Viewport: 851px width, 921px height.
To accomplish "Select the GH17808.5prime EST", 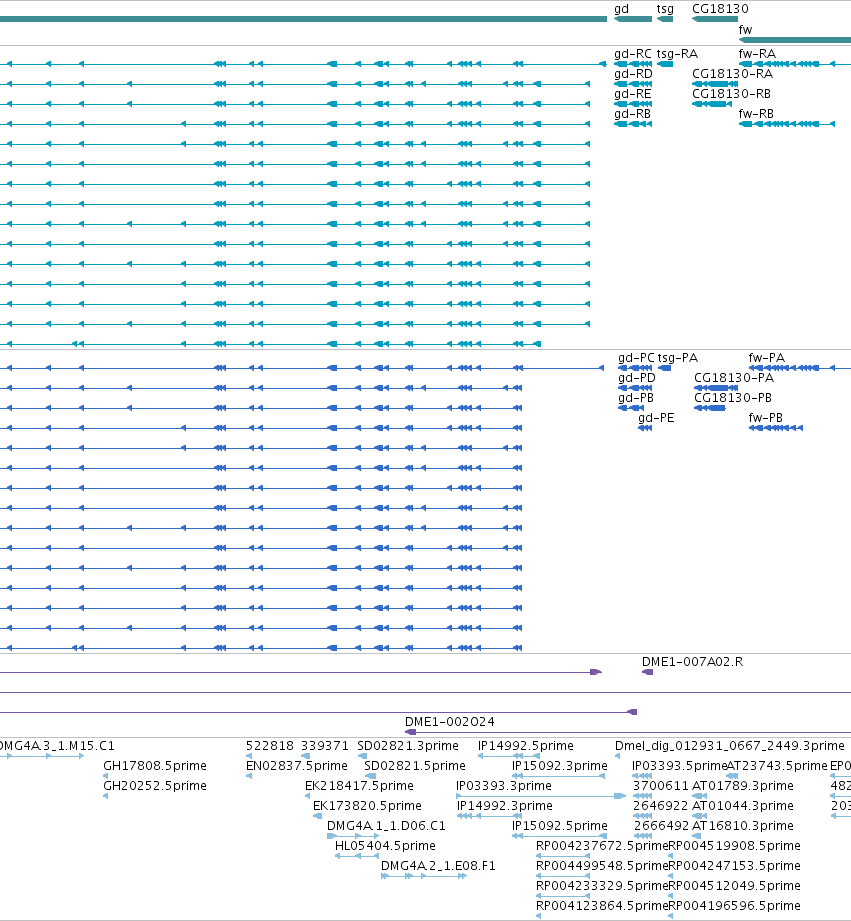I will click(155, 766).
